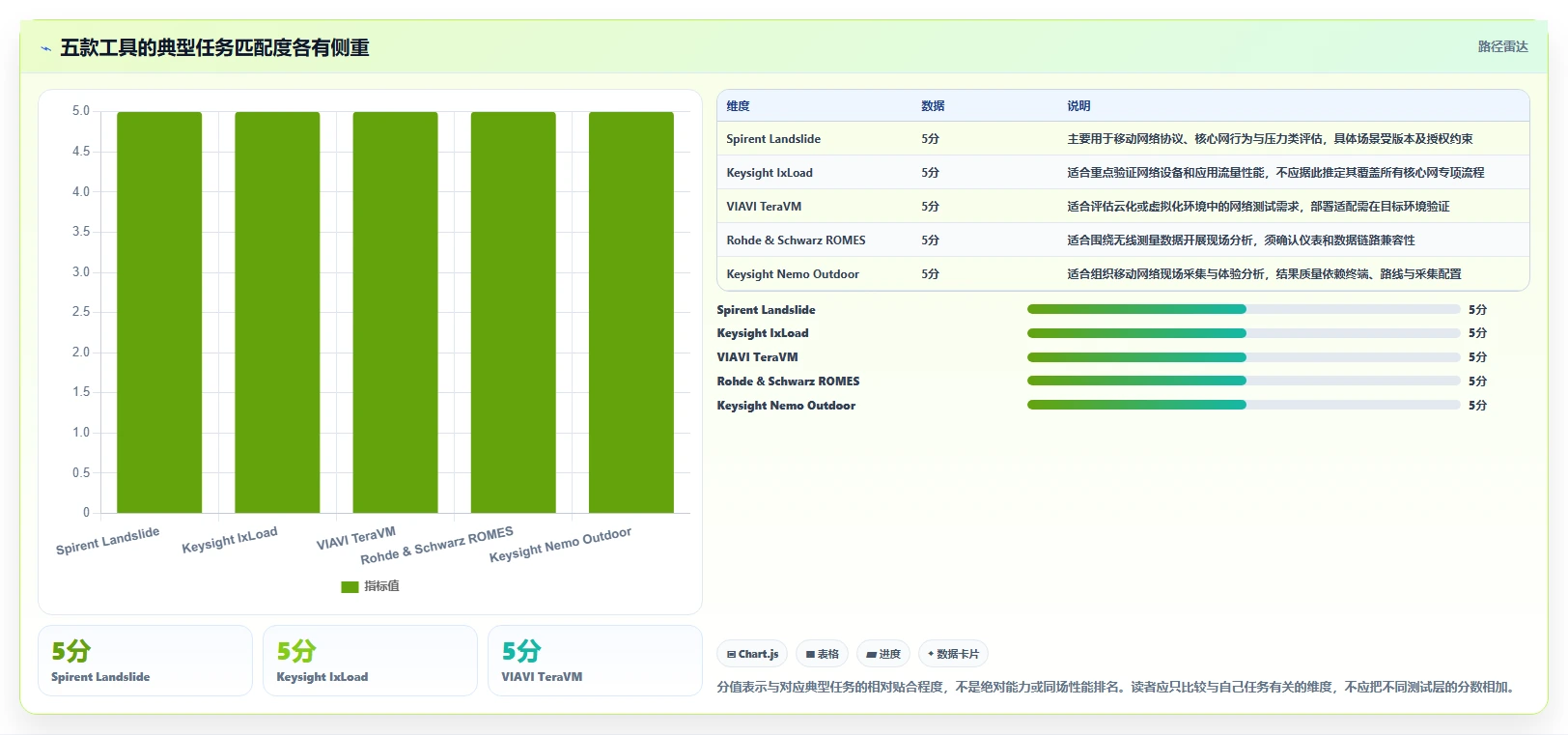The width and height of the screenshot is (1568, 735).
Task: Click the Keysight Nemo Outdoor chart bar
Action: [x=631, y=312]
